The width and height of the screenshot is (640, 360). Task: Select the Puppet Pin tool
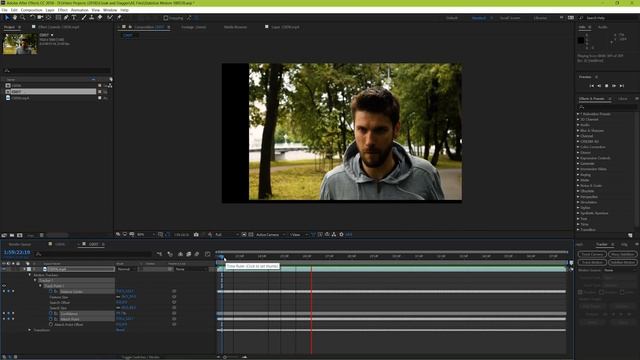119,18
